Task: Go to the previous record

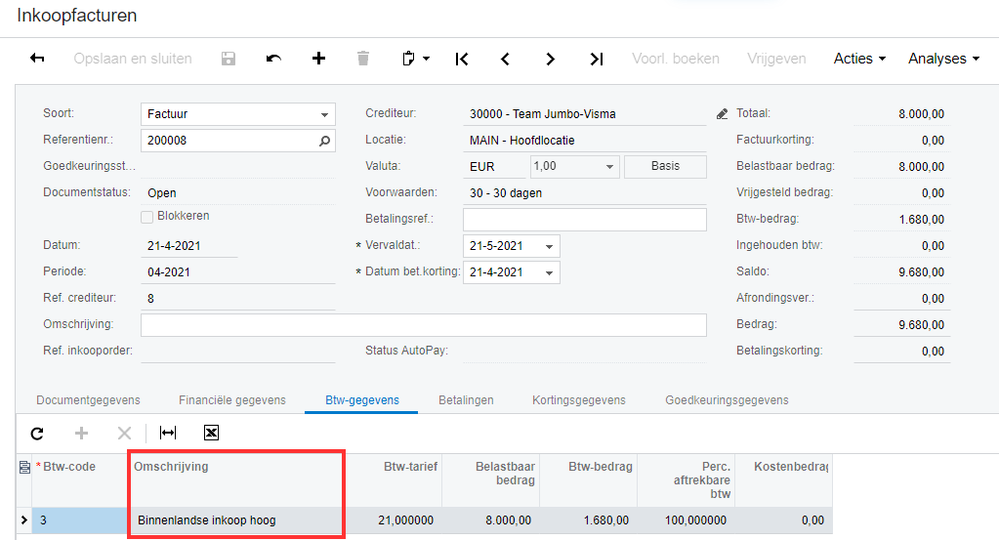Action: coord(505,59)
